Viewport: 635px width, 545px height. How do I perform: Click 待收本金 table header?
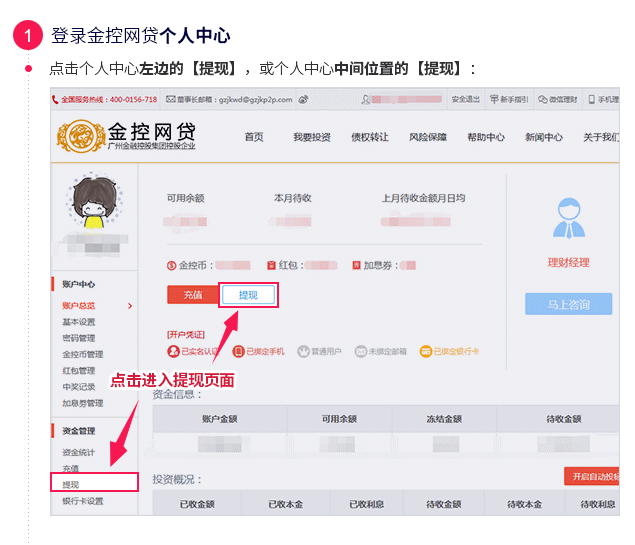[524, 505]
